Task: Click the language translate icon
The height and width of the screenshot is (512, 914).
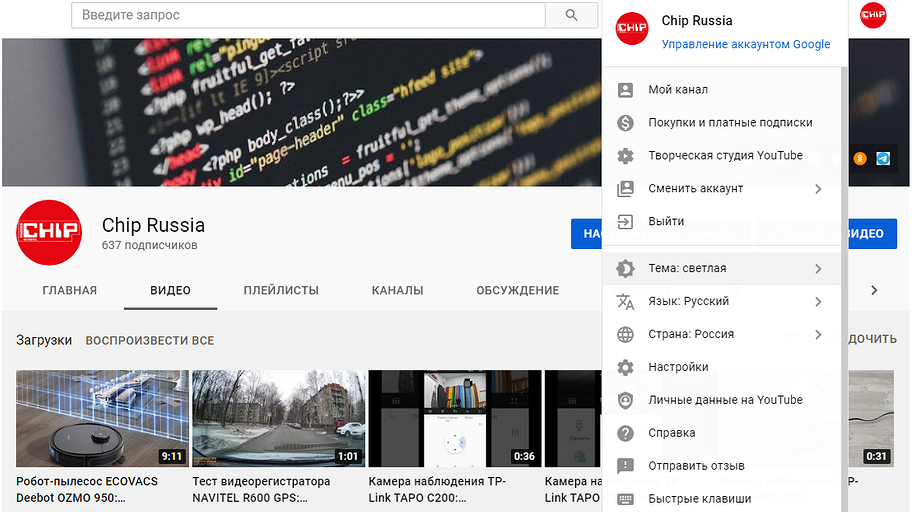Action: [626, 302]
